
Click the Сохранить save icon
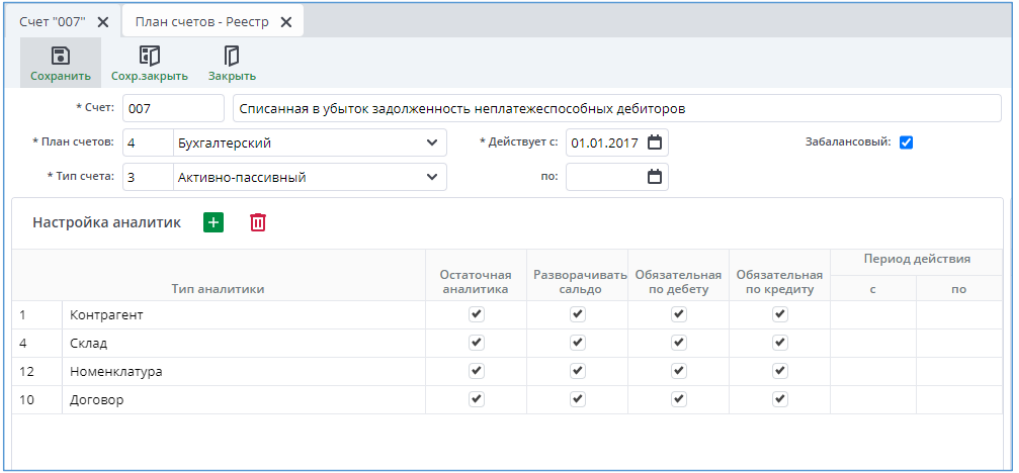tap(60, 56)
